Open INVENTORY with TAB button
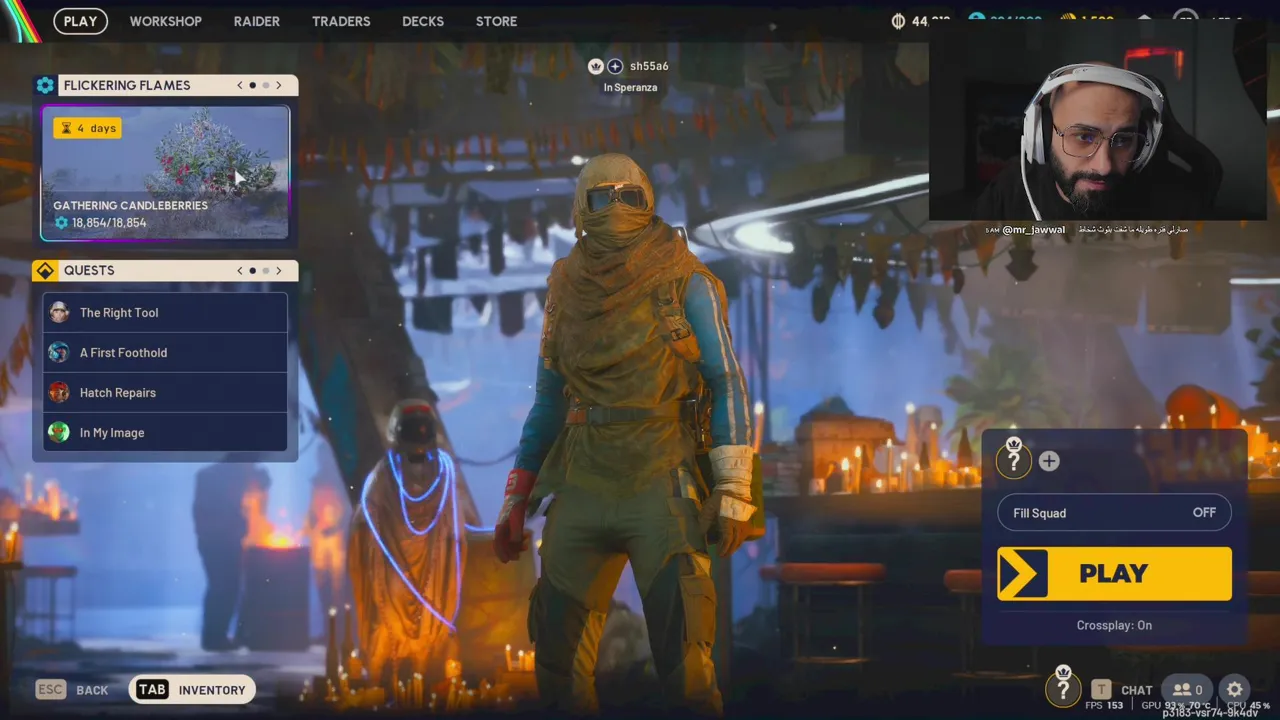 point(192,689)
